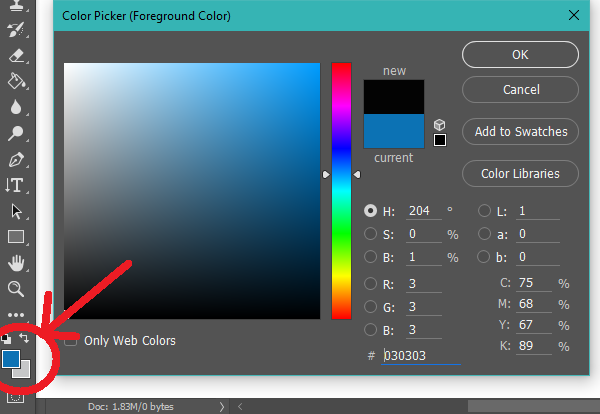Image resolution: width=600 pixels, height=414 pixels.
Task: Reset to default foreground and background colors
Action: (x=6, y=338)
